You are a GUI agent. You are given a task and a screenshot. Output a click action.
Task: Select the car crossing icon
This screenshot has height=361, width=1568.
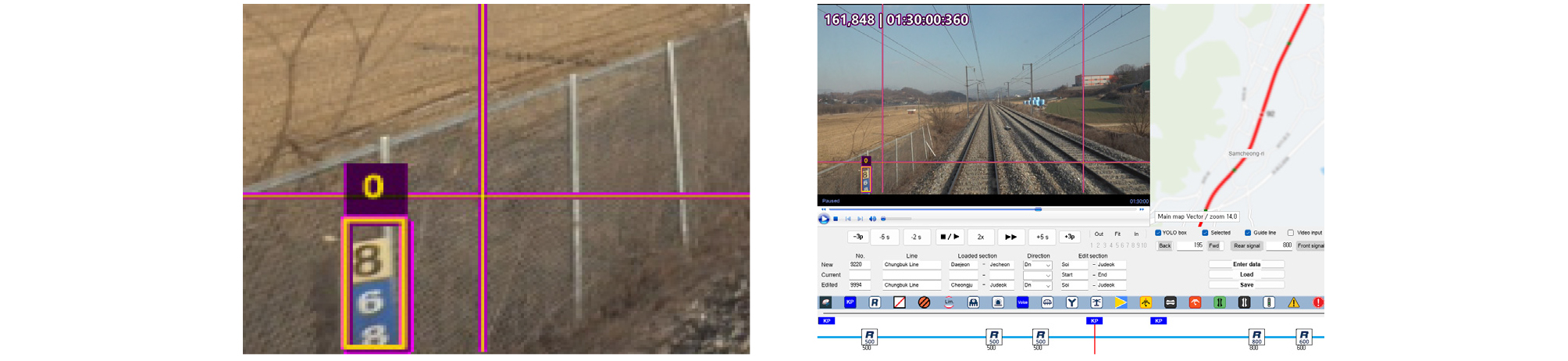point(1047,302)
